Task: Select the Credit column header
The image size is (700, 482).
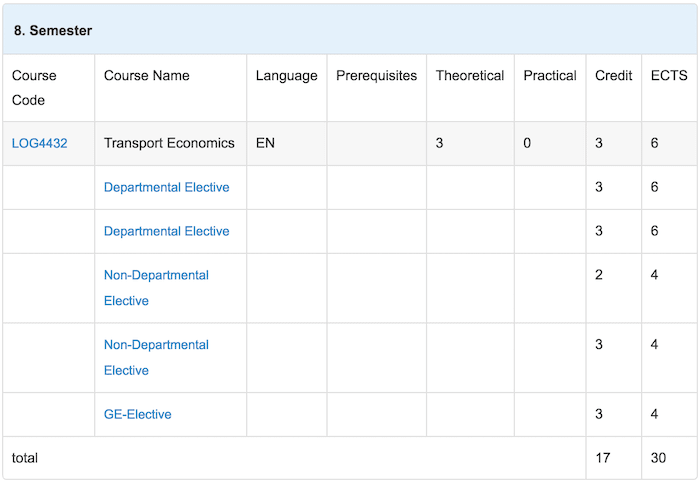Action: coord(614,88)
